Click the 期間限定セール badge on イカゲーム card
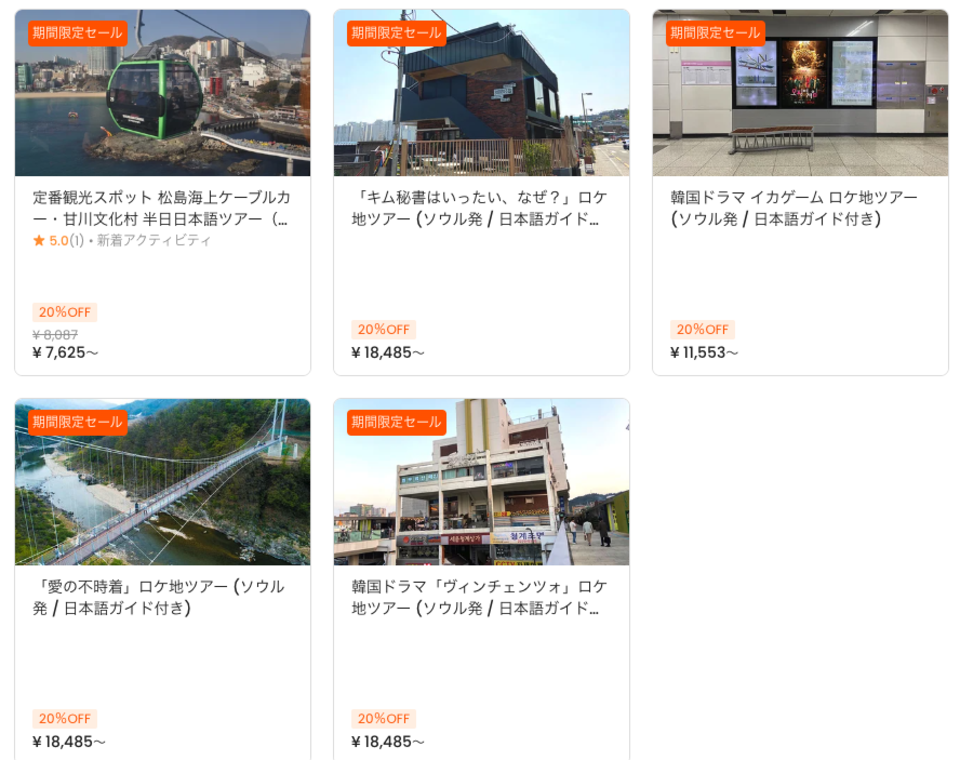This screenshot has height=760, width=960. (x=716, y=33)
